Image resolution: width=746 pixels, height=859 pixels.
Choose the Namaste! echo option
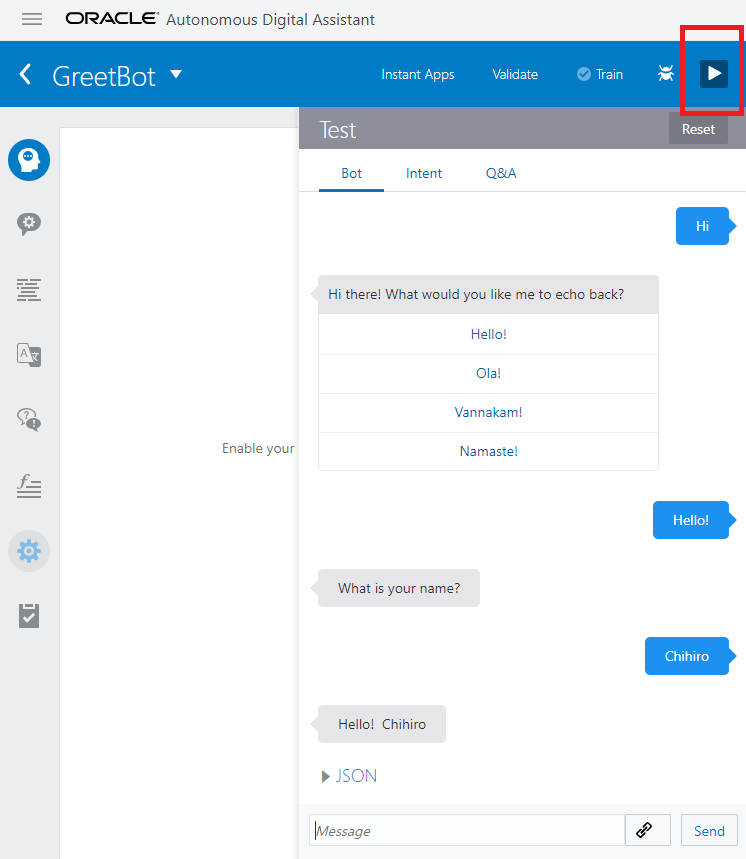488,451
